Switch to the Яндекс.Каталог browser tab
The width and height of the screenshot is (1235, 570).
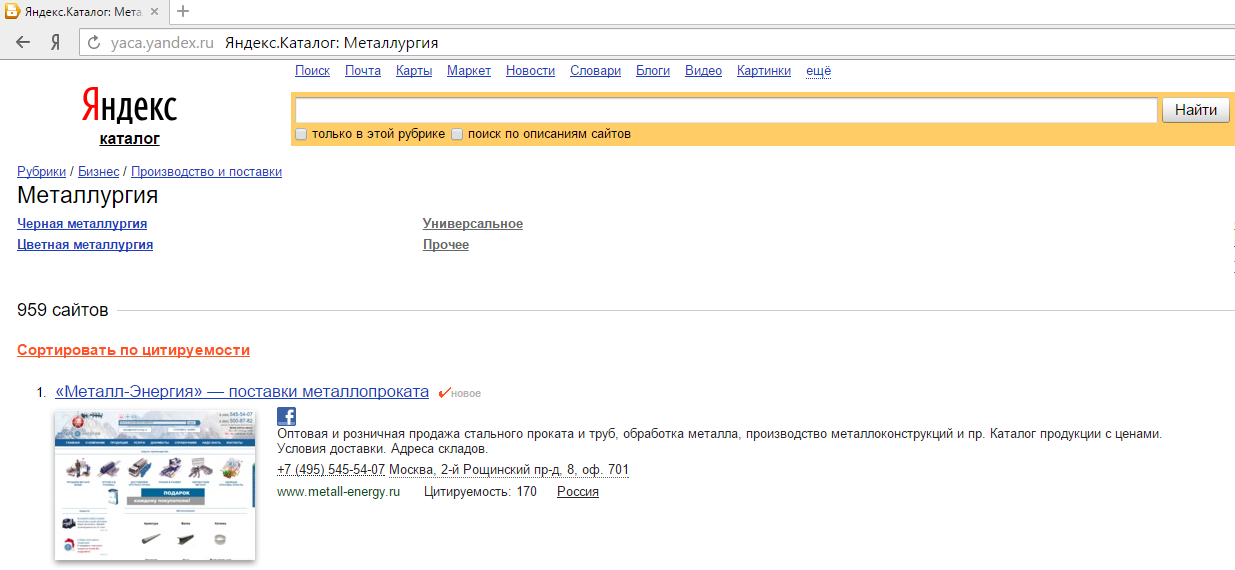click(x=82, y=12)
